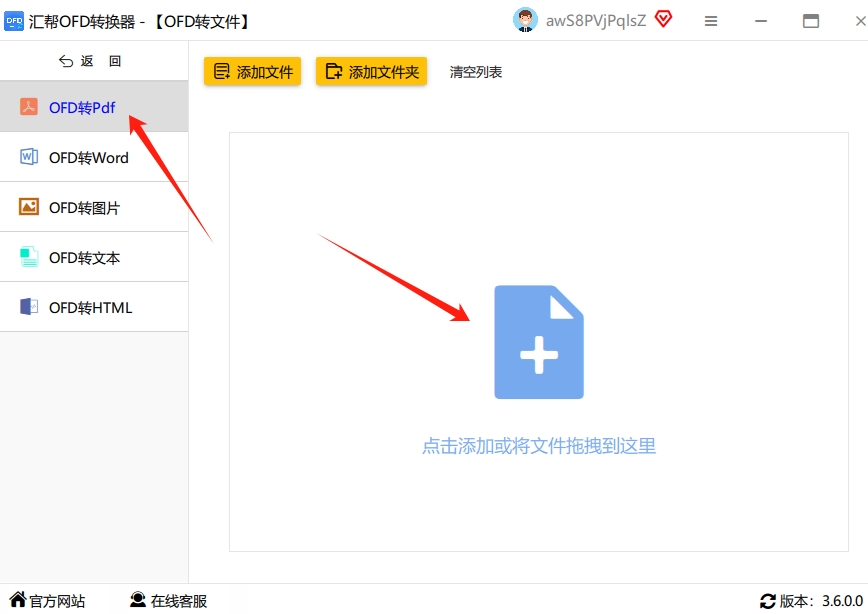Click the 添加文件夹 button
Viewport: 868px width, 614px height.
coord(371,71)
